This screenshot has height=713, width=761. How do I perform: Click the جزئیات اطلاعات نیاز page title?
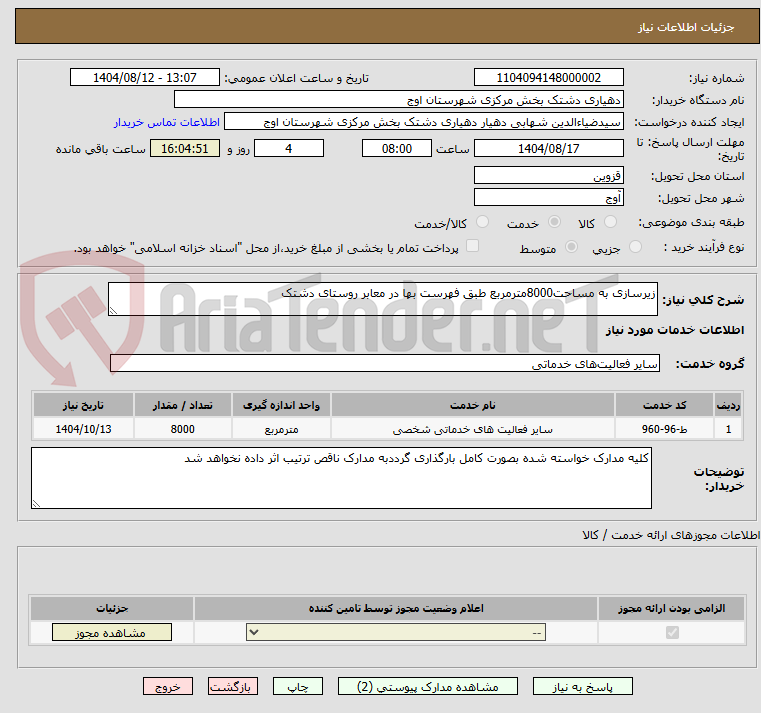click(686, 27)
